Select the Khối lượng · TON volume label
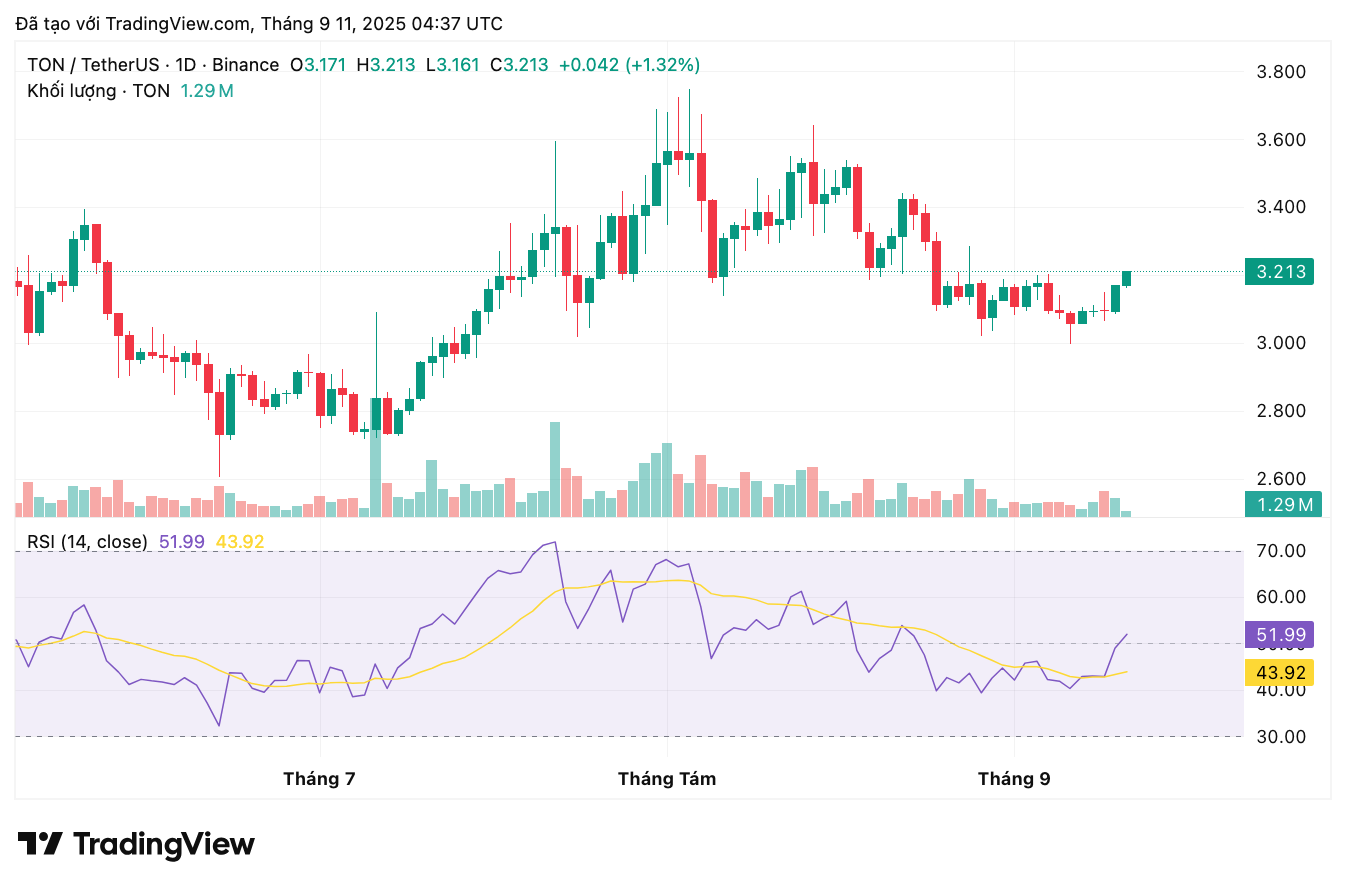 (98, 91)
